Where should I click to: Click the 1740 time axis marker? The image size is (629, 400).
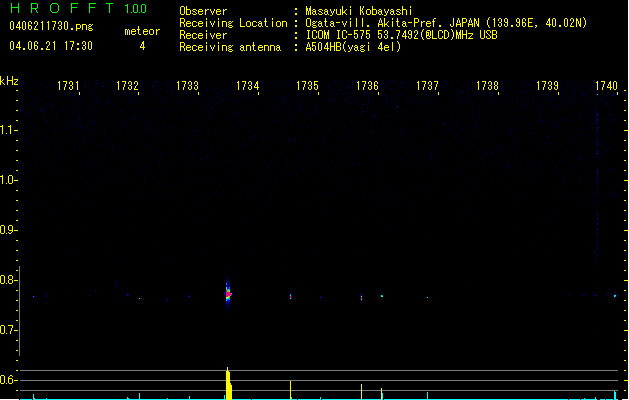click(x=606, y=86)
